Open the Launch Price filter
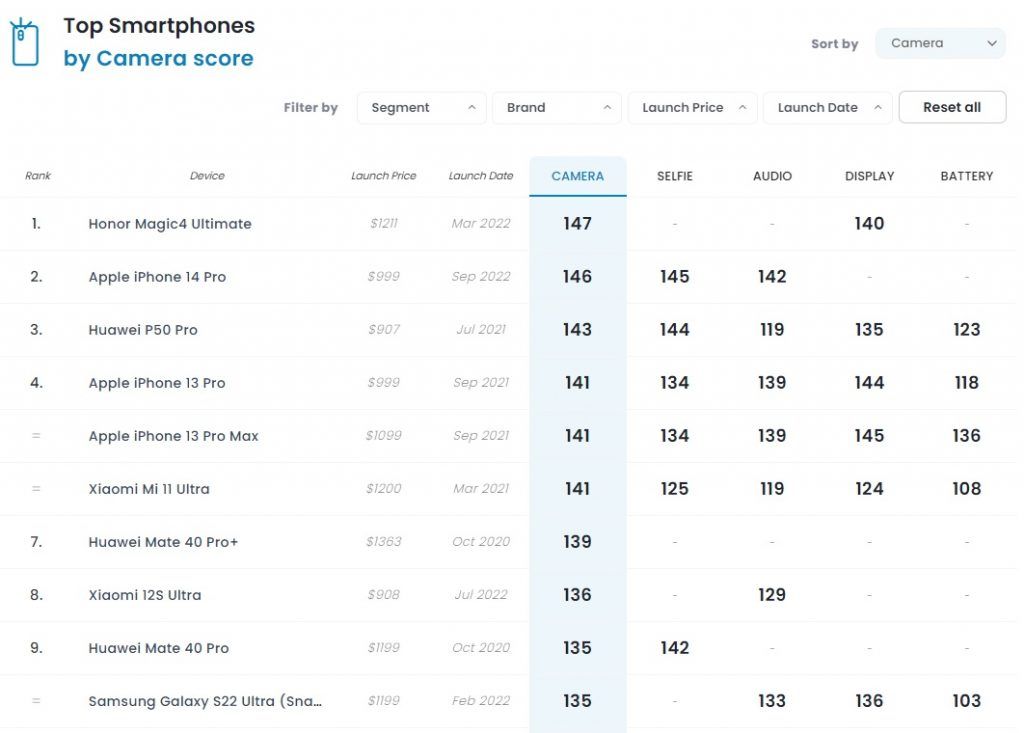Image resolution: width=1024 pixels, height=733 pixels. click(x=692, y=108)
